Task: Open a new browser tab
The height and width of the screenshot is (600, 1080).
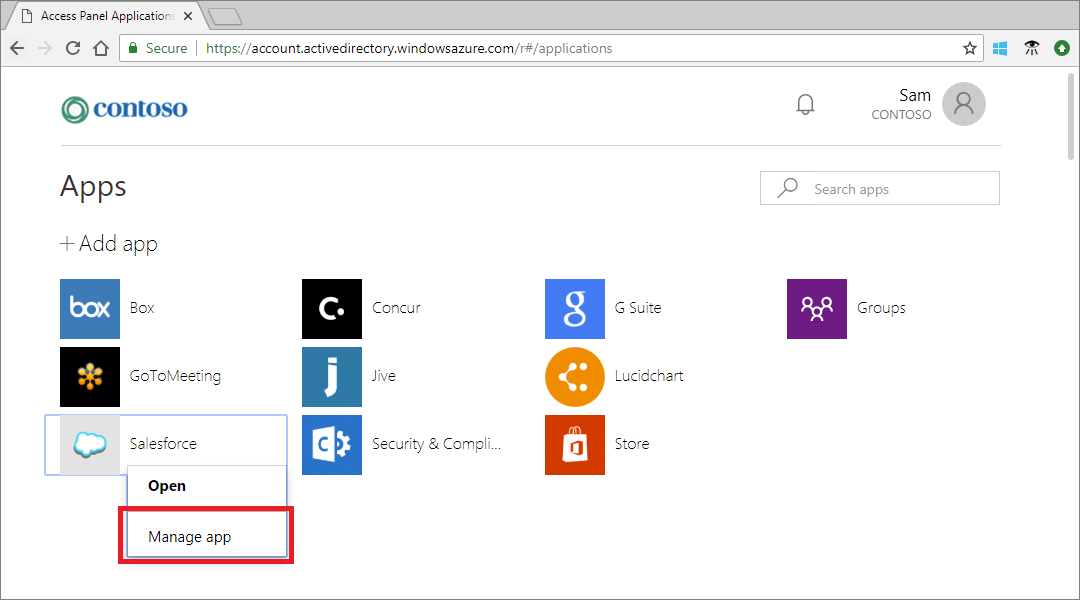Action: pyautogui.click(x=225, y=16)
